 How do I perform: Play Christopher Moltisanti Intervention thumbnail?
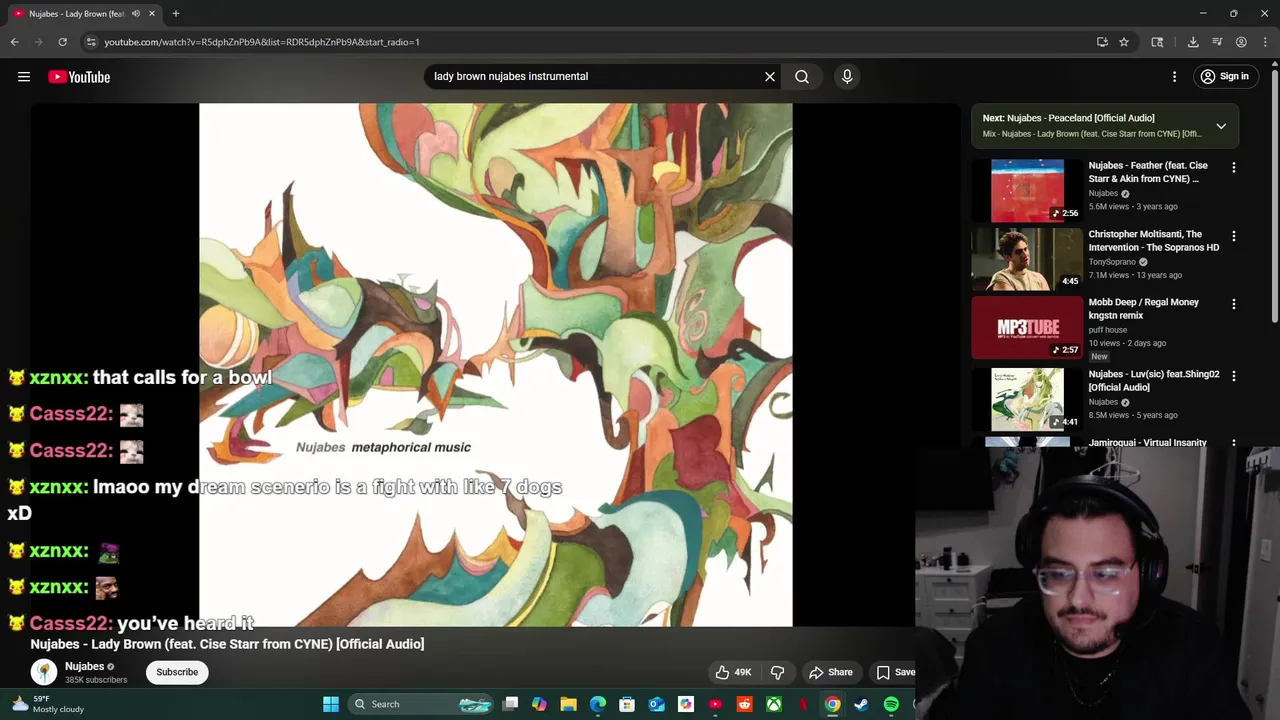1027,259
